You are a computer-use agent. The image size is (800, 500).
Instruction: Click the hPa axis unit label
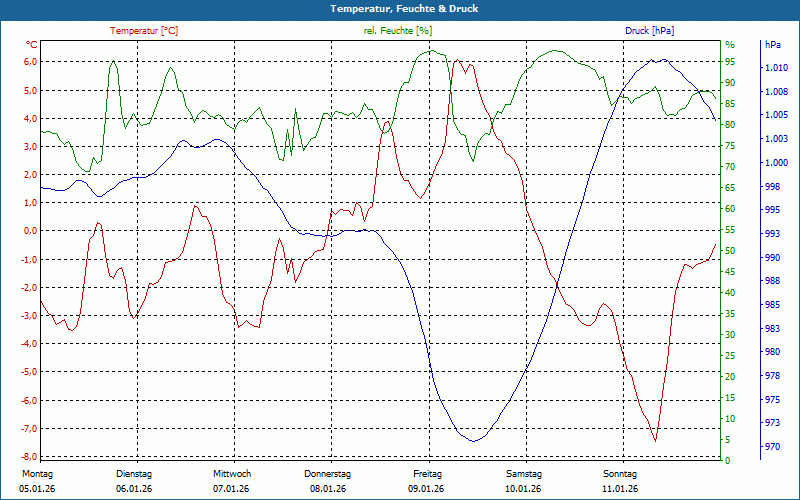pyautogui.click(x=773, y=45)
